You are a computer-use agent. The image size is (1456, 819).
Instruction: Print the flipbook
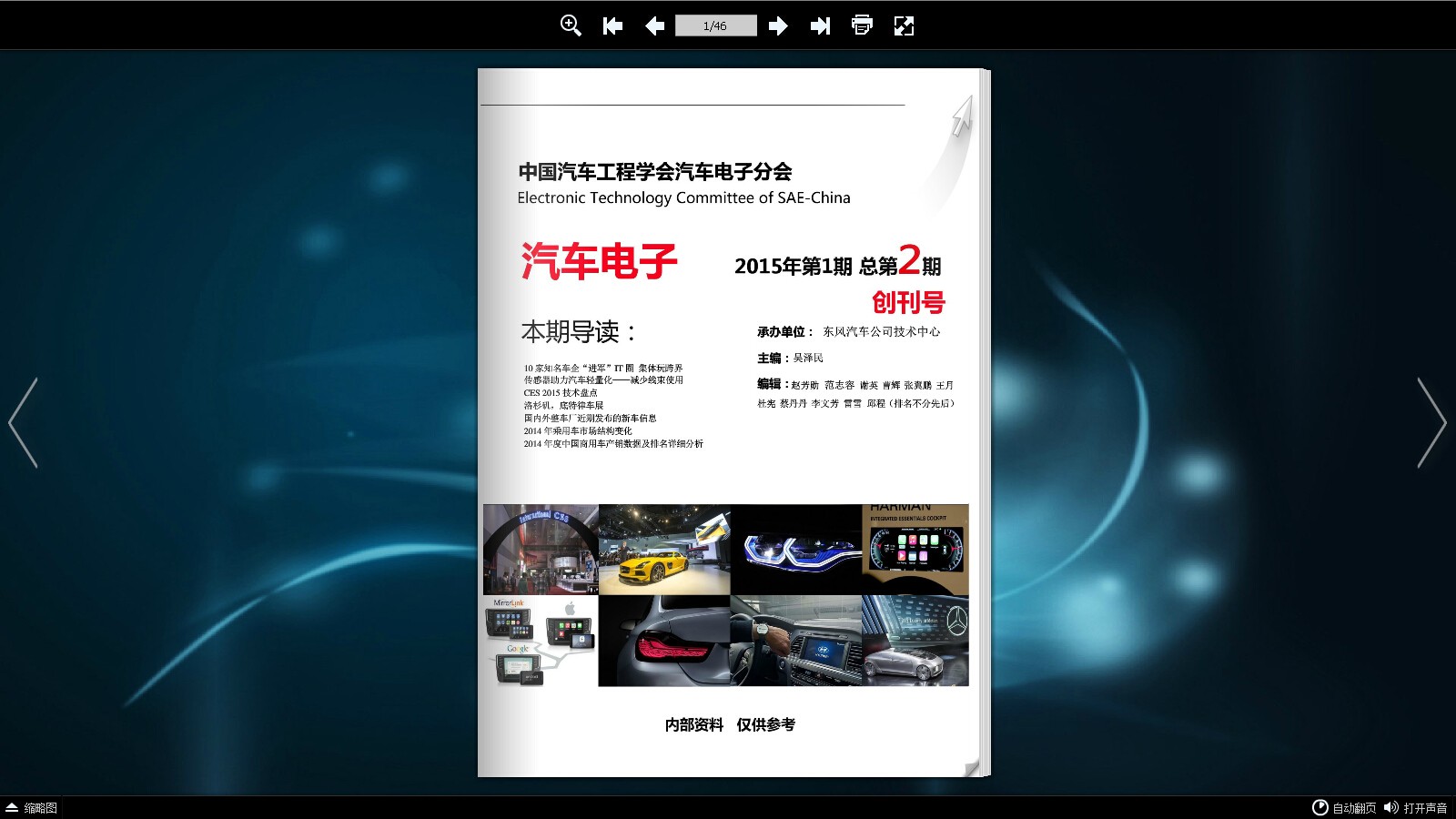[862, 25]
